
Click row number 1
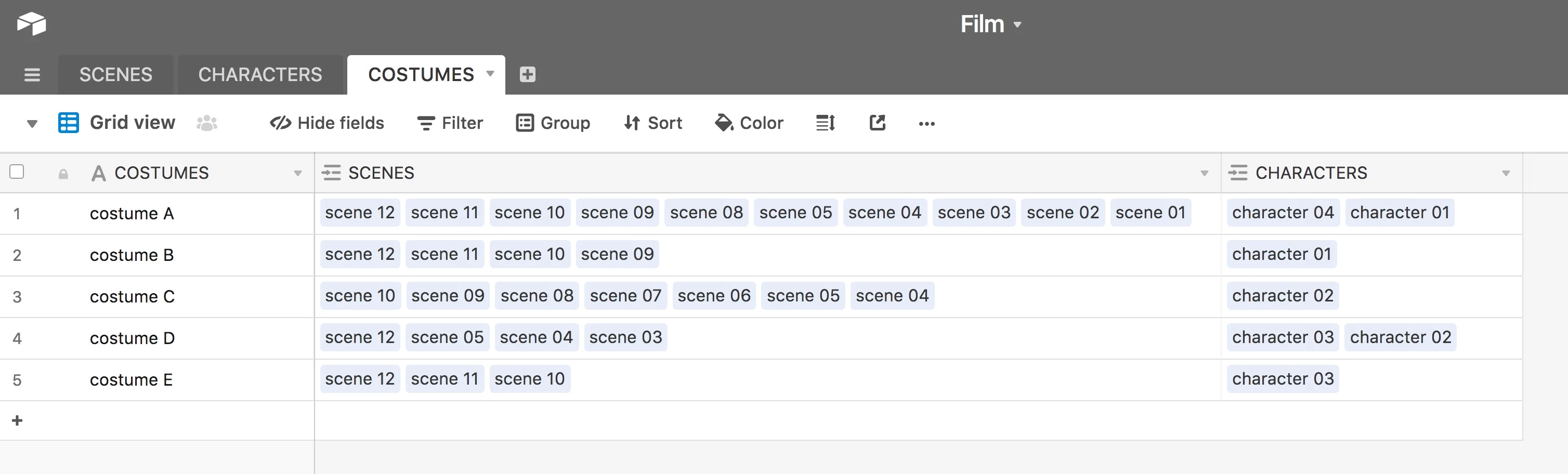17,214
